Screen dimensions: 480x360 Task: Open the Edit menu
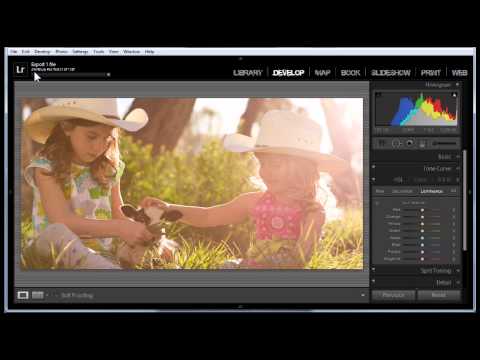point(26,52)
